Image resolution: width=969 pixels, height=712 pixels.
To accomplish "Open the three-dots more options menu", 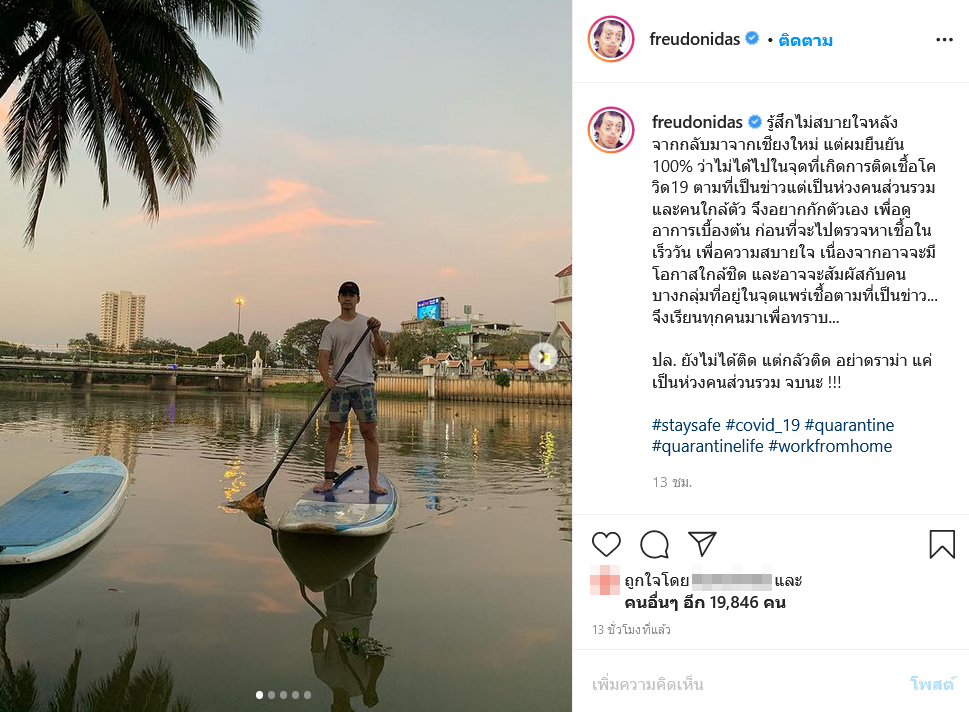I will (x=944, y=40).
